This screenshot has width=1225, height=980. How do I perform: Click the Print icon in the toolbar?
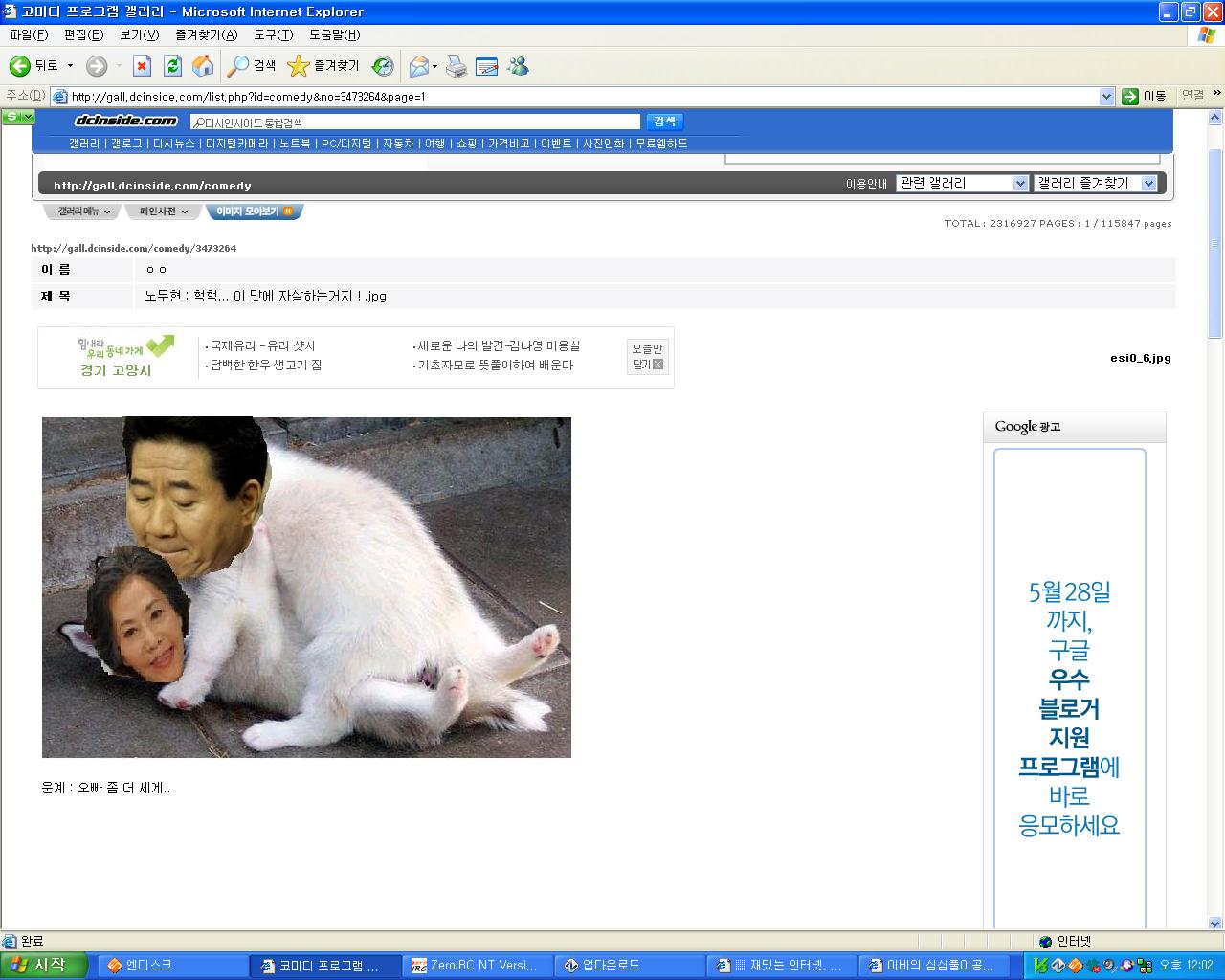tap(457, 66)
